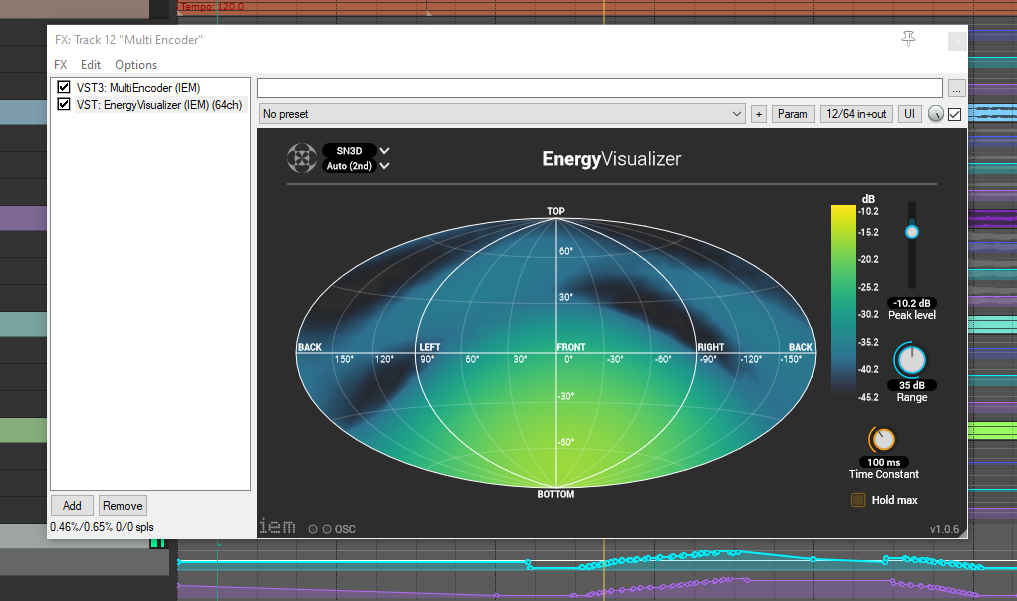Open the Options menu
The width and height of the screenshot is (1017, 601).
136,65
